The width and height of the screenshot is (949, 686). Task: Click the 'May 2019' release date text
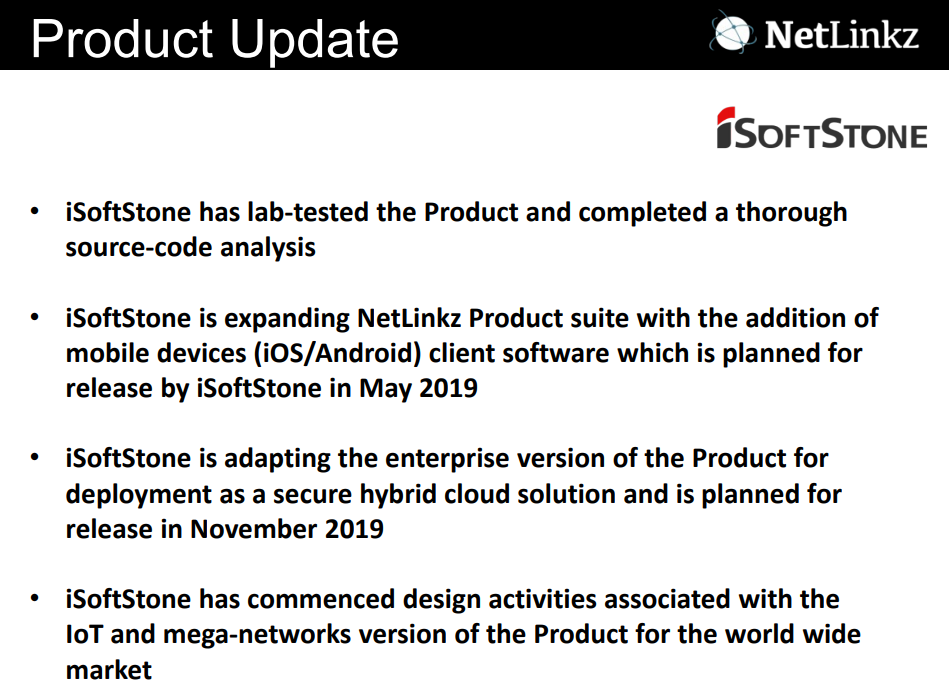(x=418, y=388)
